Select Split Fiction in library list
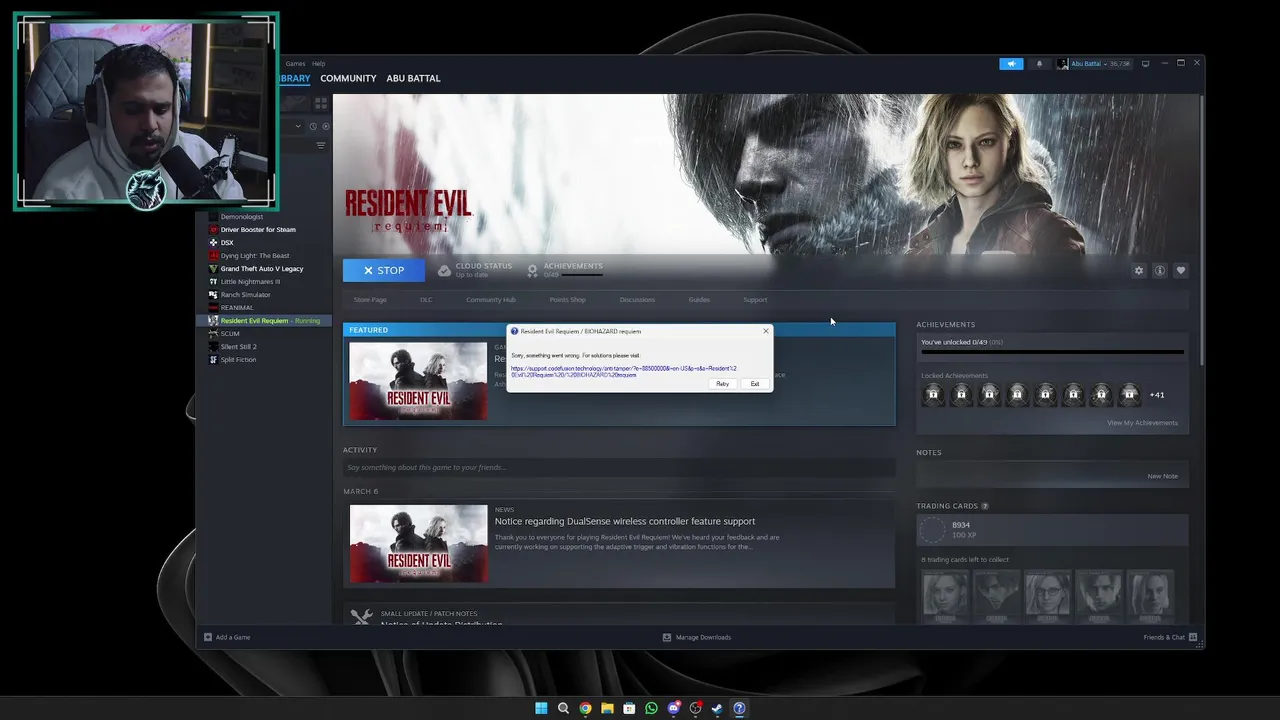 (x=238, y=360)
